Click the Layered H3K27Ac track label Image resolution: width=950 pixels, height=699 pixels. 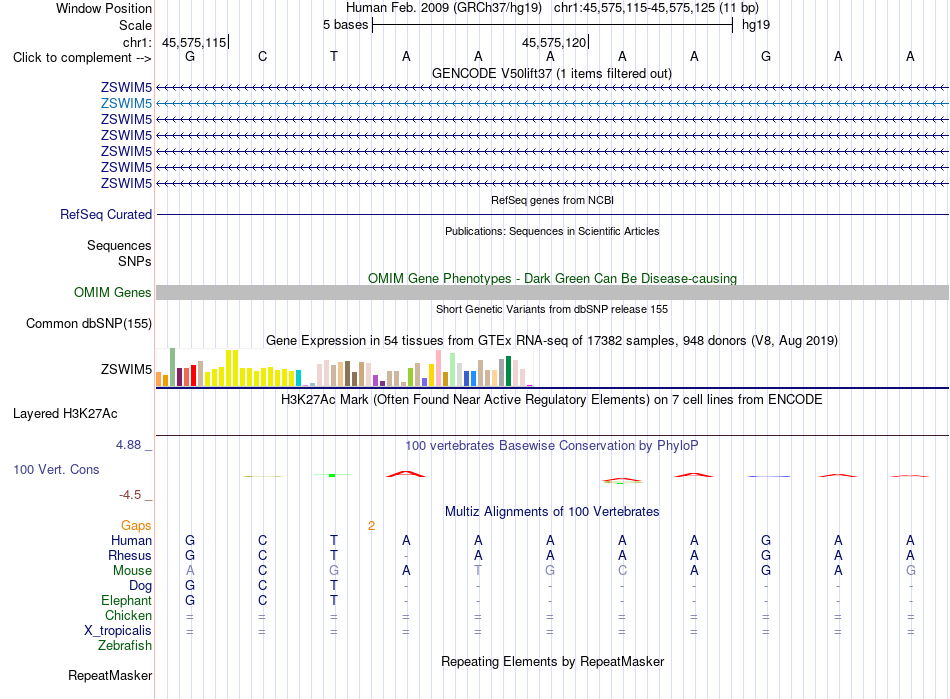(65, 414)
